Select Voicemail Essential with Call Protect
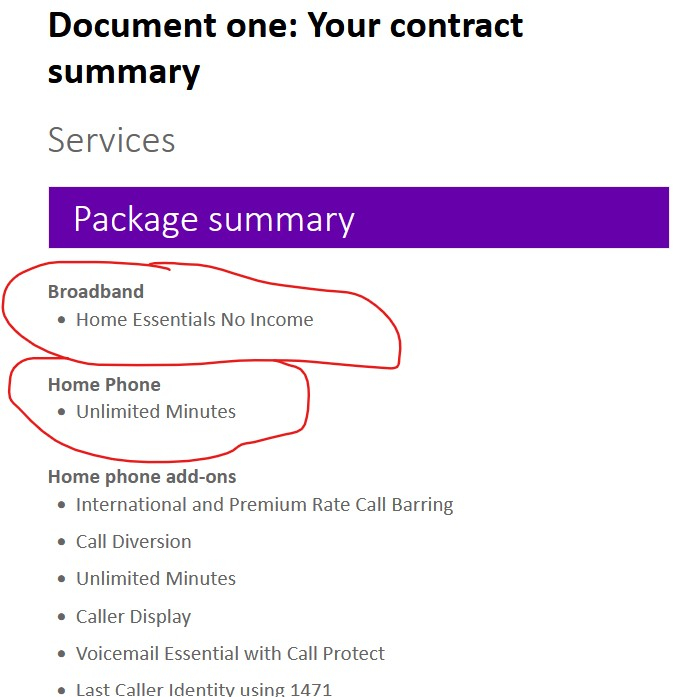This screenshot has width=690, height=697. [x=230, y=653]
